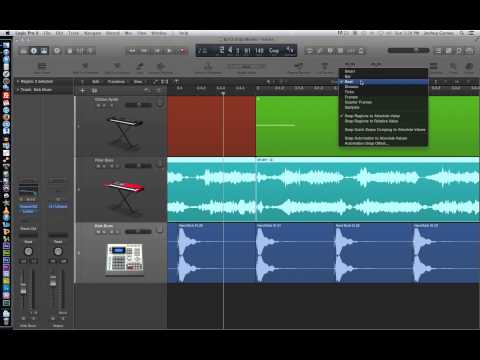Click the Fast Forward transport button
The width and height of the screenshot is (480, 360).
coord(144,51)
